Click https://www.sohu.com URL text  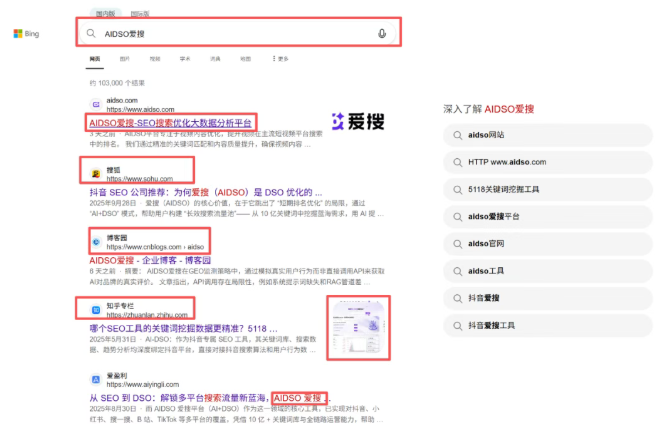[x=140, y=179]
